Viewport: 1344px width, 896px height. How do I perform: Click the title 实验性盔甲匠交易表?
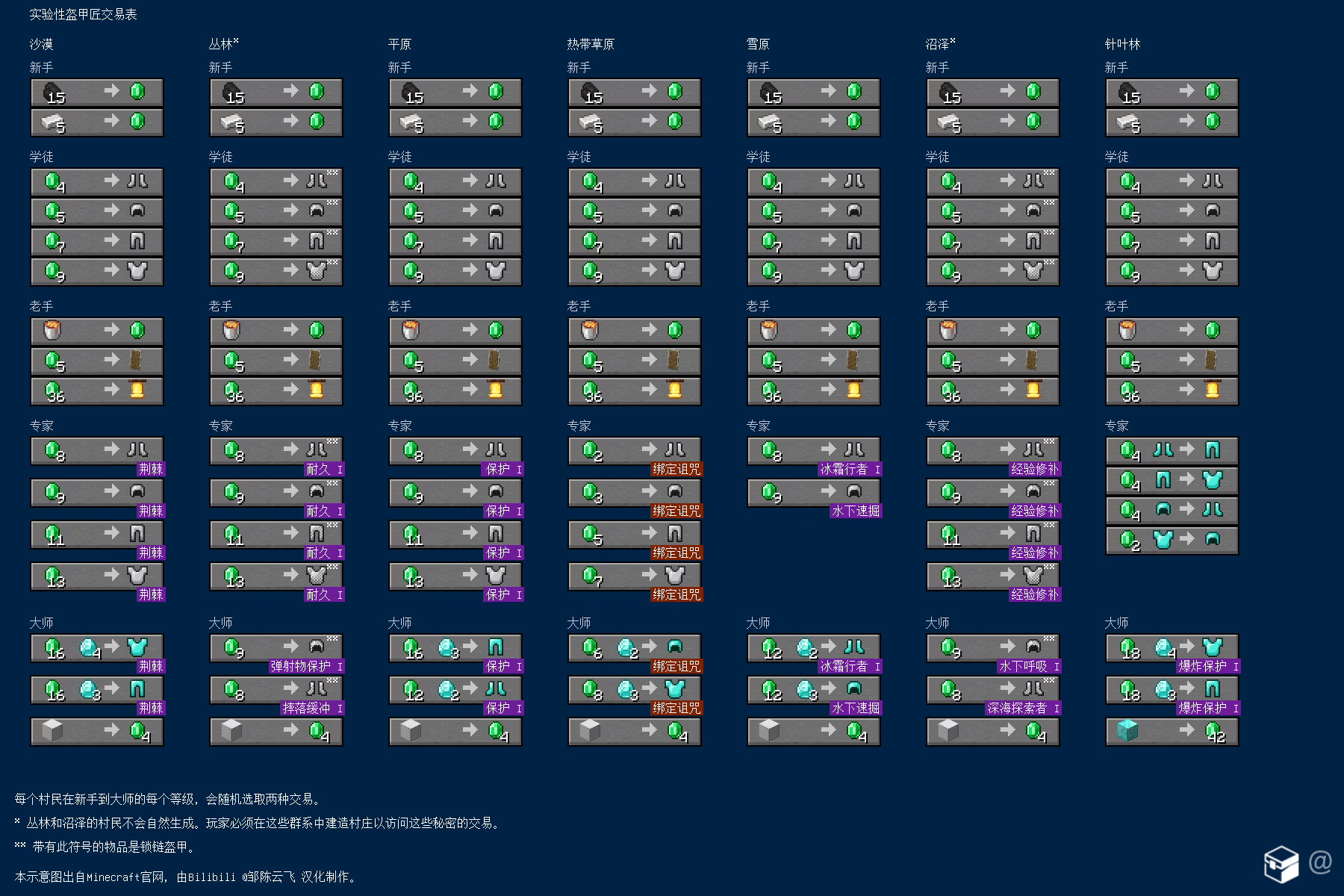83,14
